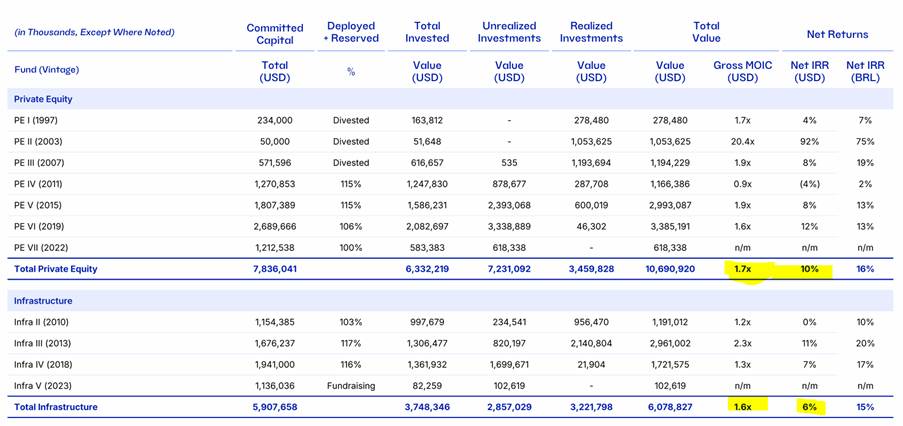The image size is (903, 426).
Task: Select the 'PE VI (2019)' row label
Action: (x=38, y=227)
